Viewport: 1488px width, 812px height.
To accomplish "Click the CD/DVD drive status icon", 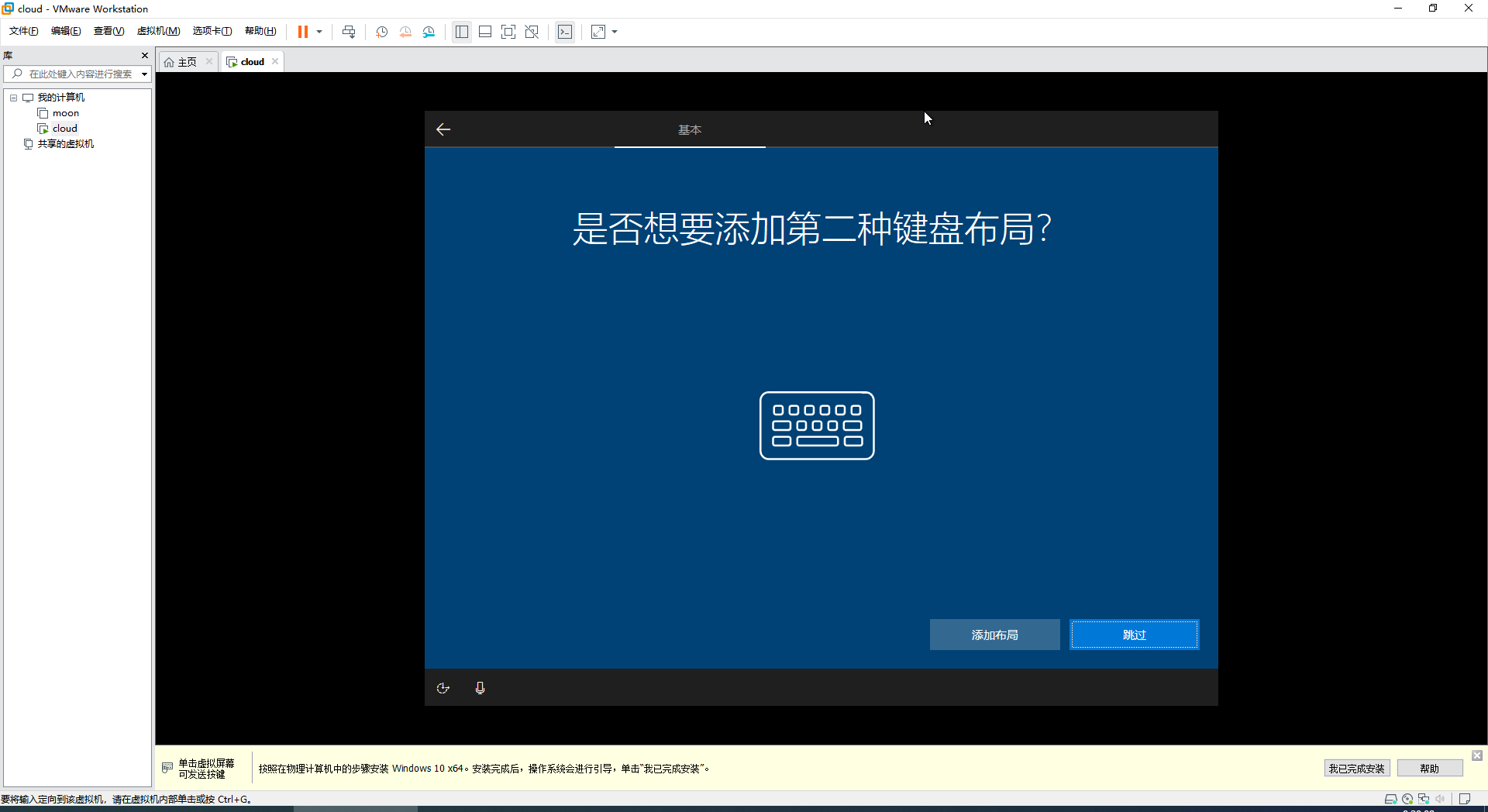I will pyautogui.click(x=1407, y=799).
